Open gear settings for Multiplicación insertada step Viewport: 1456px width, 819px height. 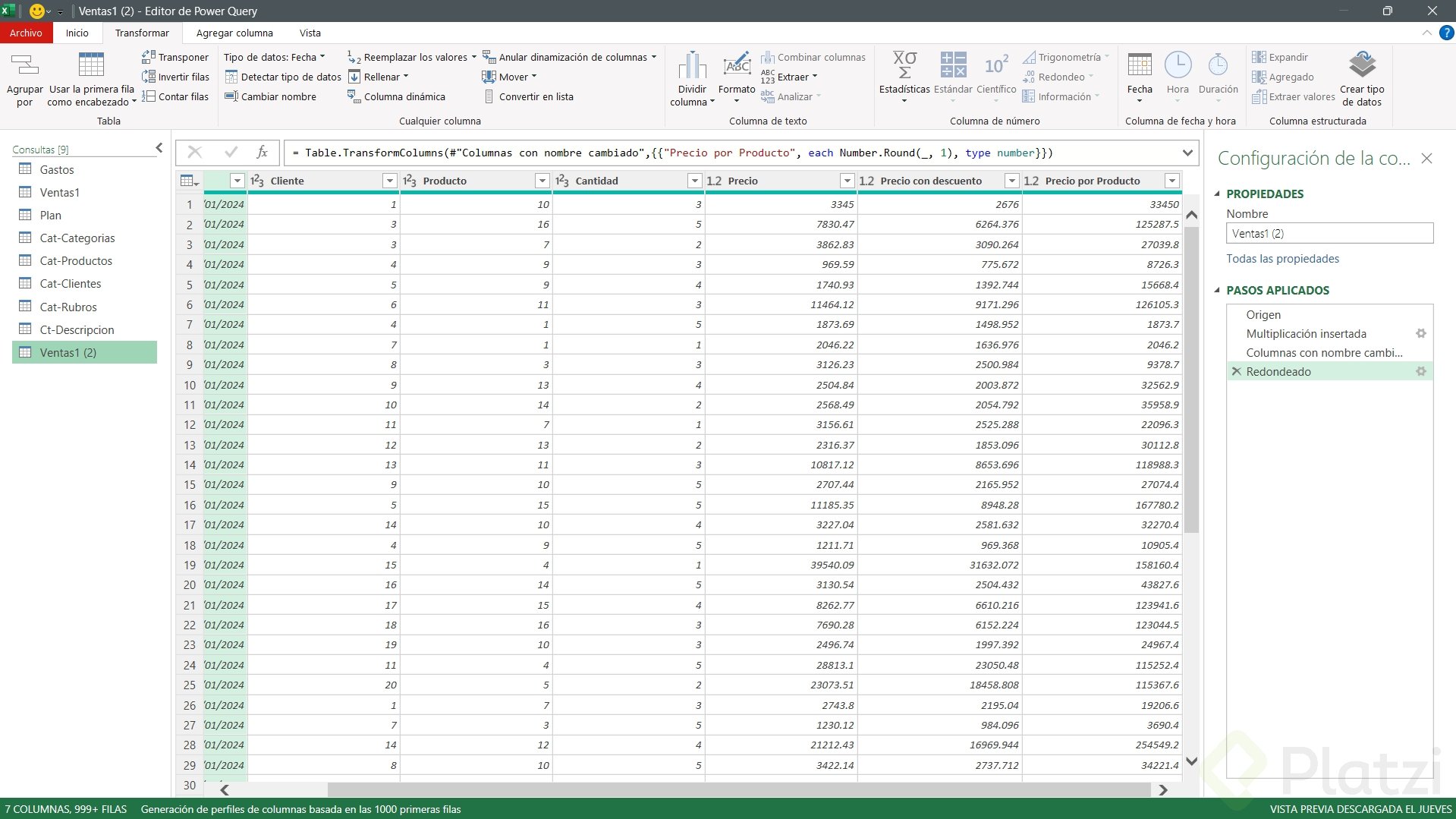point(1420,334)
